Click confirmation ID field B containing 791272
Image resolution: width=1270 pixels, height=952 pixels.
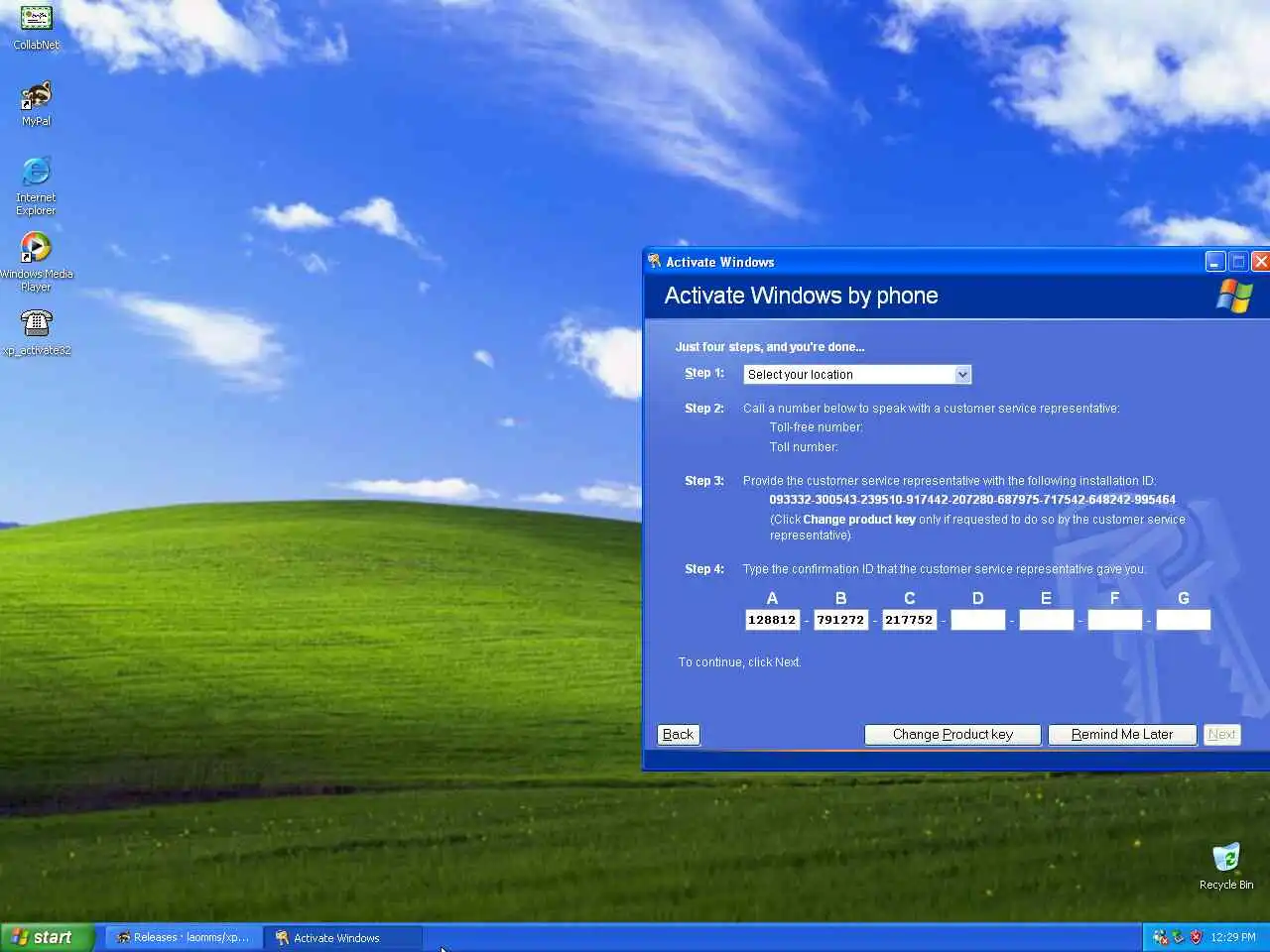pos(840,620)
